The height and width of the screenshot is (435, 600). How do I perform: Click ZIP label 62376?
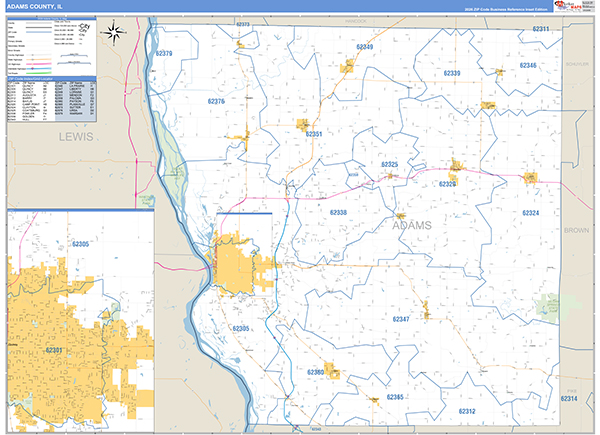[x=216, y=101]
